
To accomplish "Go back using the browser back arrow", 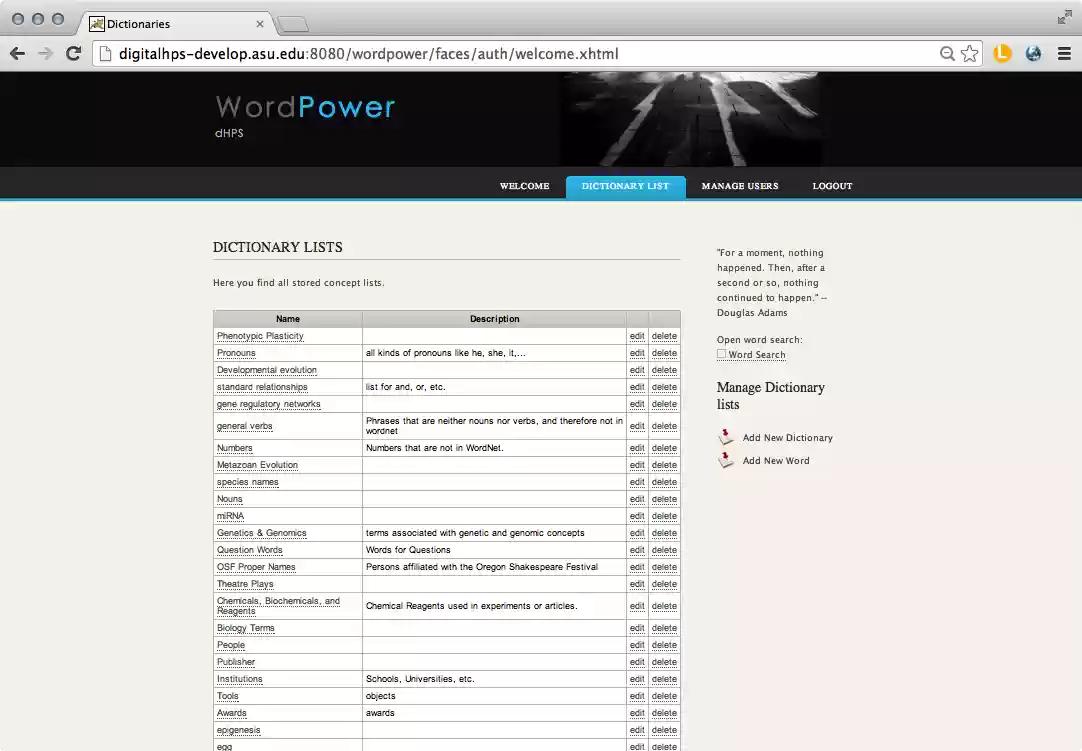I will (x=17, y=54).
